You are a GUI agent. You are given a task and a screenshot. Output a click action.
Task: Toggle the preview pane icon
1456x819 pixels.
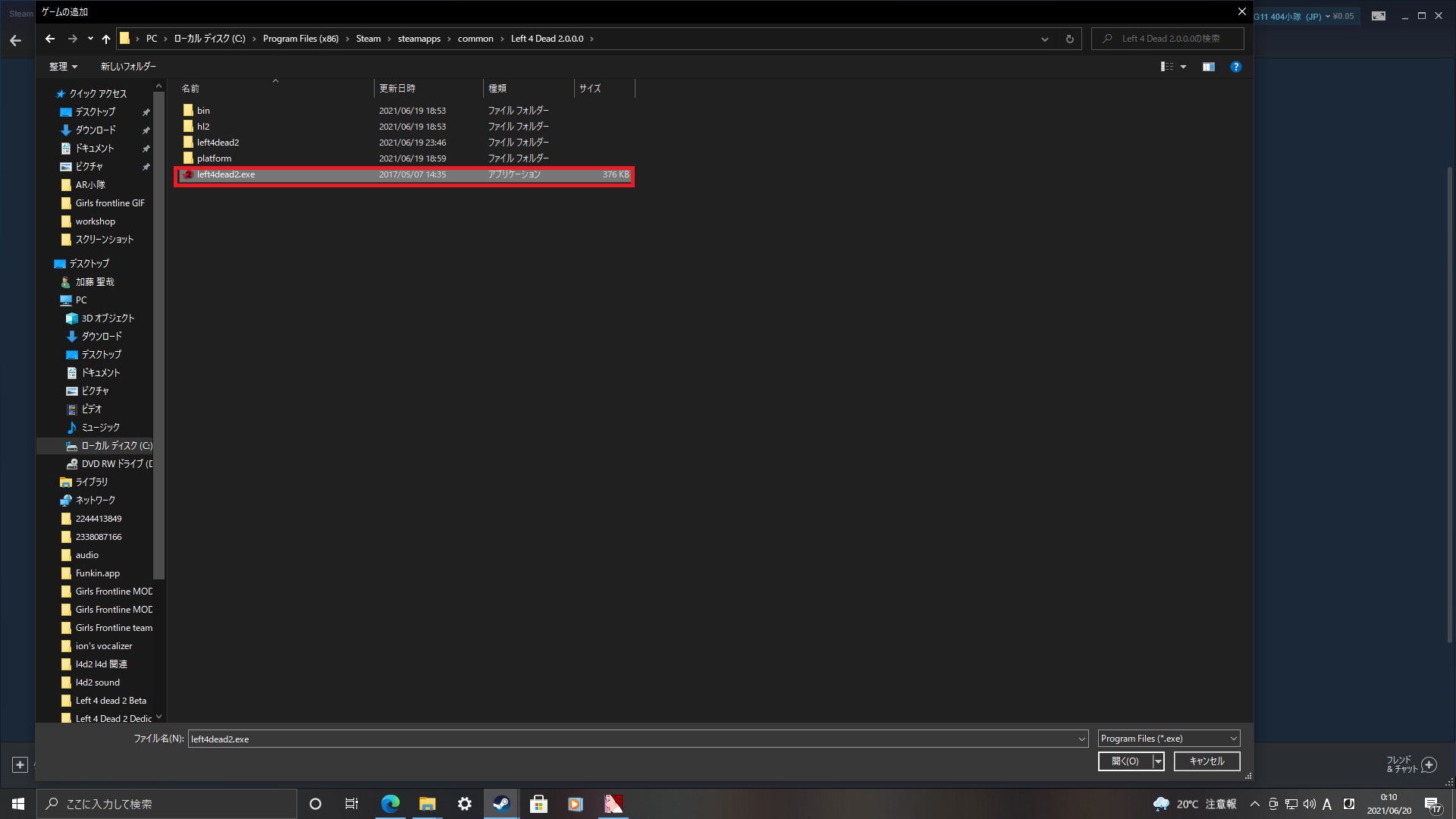tap(1209, 67)
